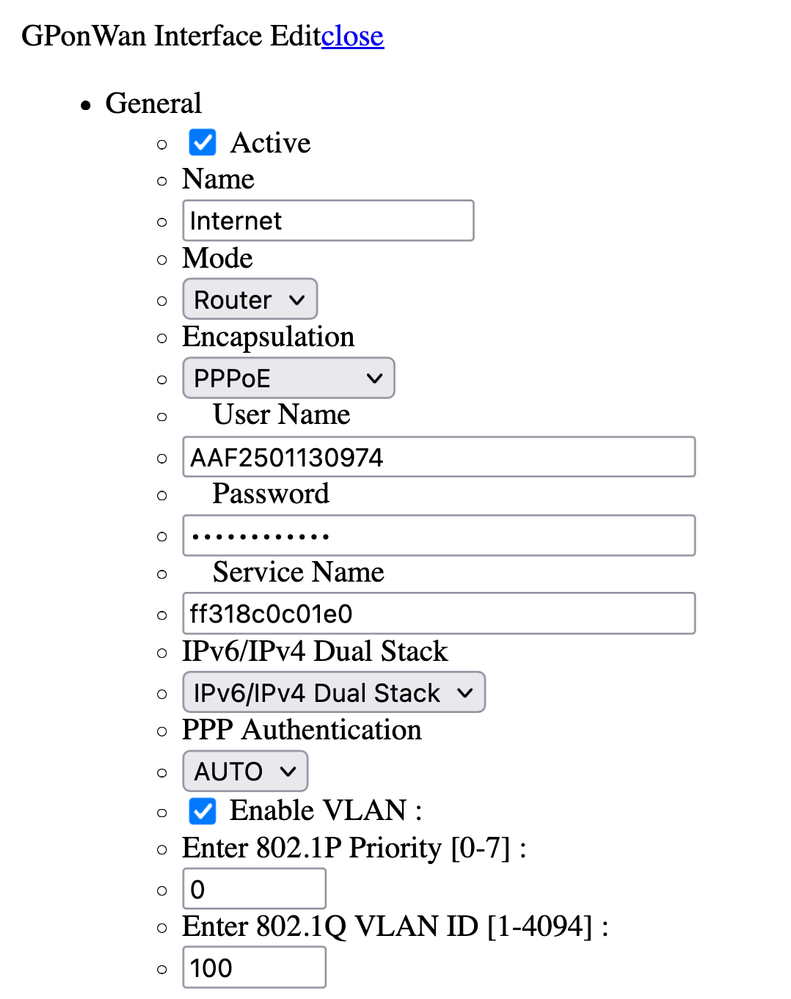791x999 pixels.
Task: Click the GPonWan Interface Edit title
Action: click(x=171, y=36)
